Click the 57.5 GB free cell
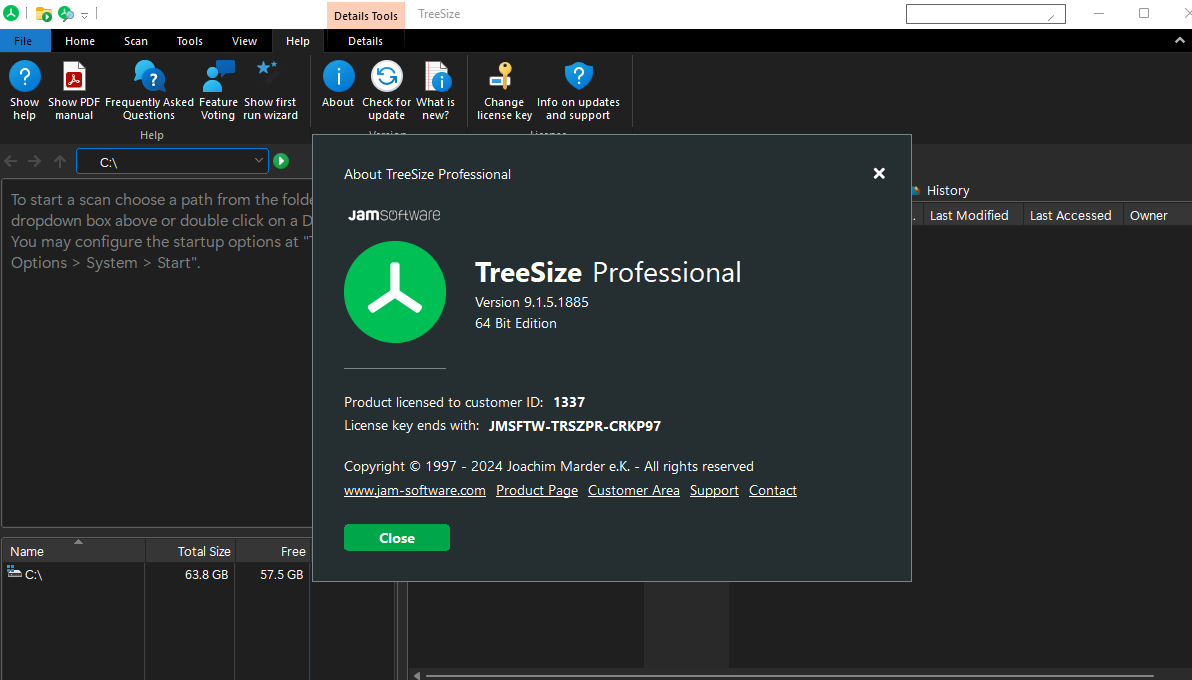The height and width of the screenshot is (680, 1192). click(x=281, y=574)
